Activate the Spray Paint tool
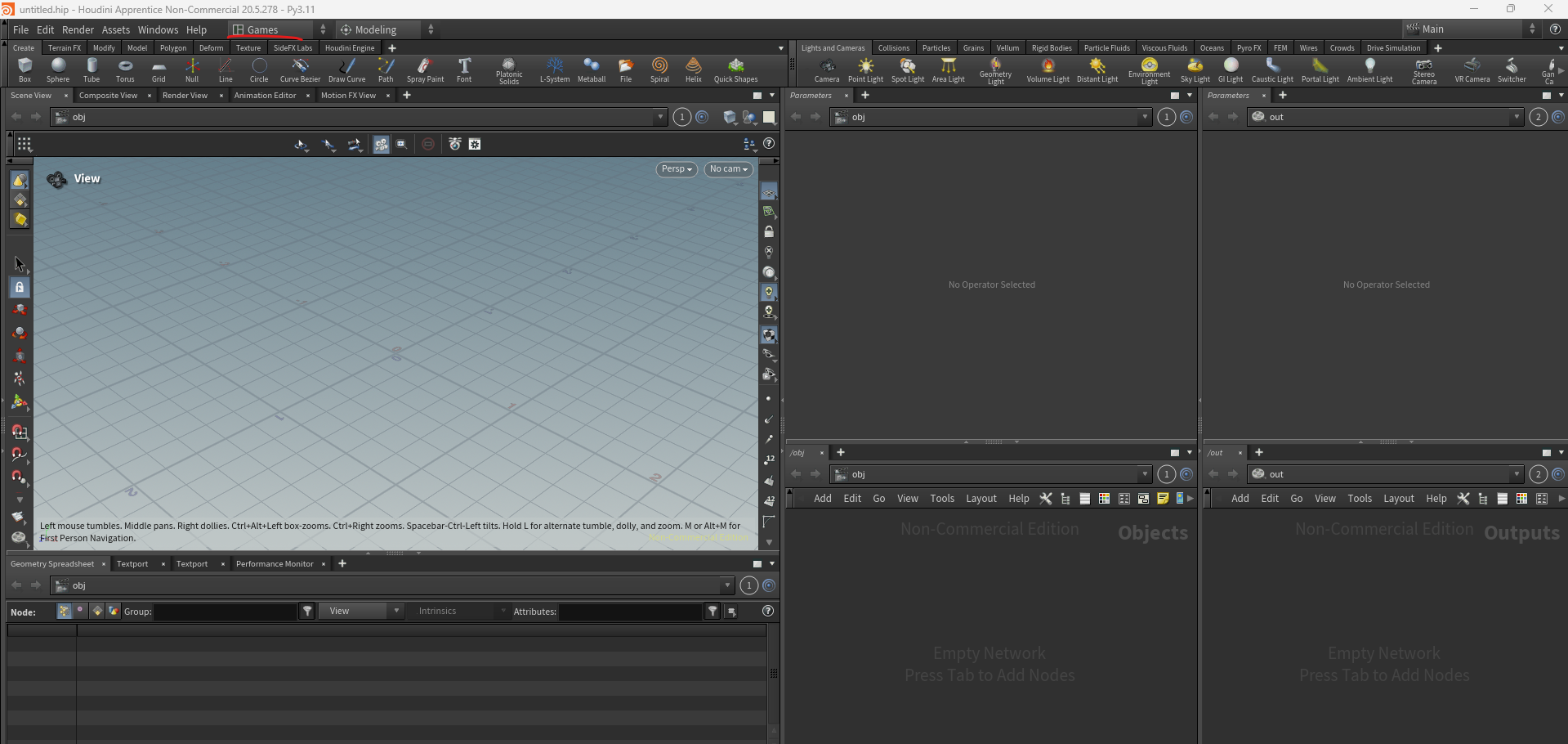The width and height of the screenshot is (1568, 744). [x=425, y=70]
